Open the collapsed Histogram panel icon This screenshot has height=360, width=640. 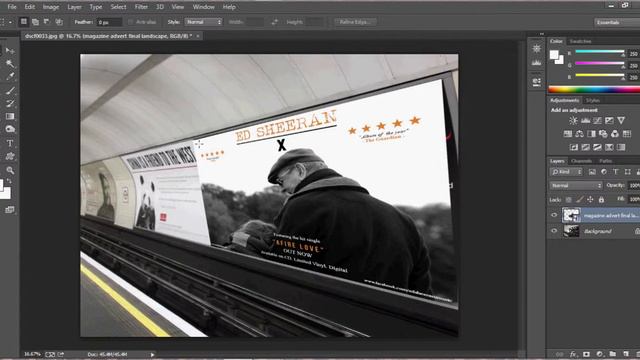click(x=536, y=63)
